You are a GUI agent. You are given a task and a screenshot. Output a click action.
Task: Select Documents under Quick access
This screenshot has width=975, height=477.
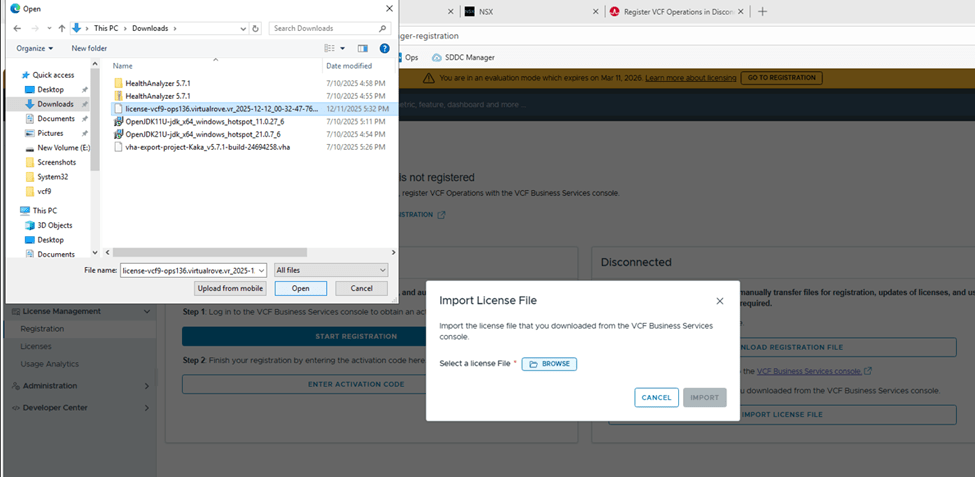click(56, 118)
